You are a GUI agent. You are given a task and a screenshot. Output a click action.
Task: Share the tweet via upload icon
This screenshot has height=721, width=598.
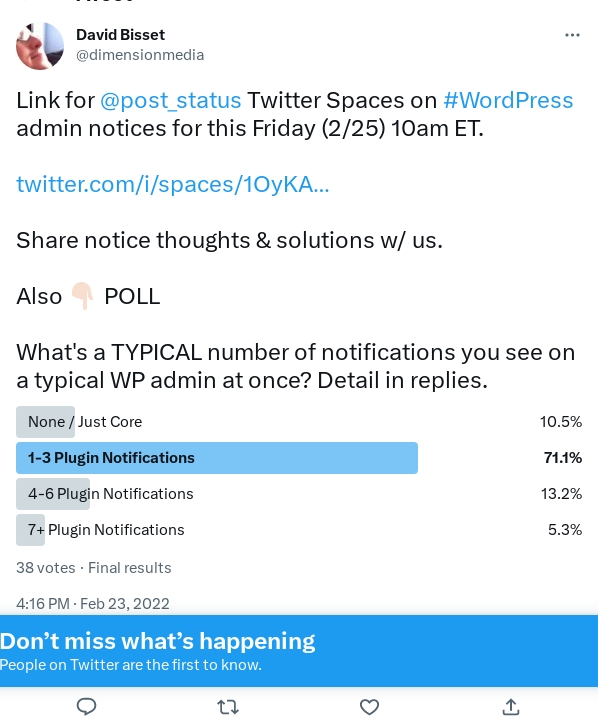511,707
